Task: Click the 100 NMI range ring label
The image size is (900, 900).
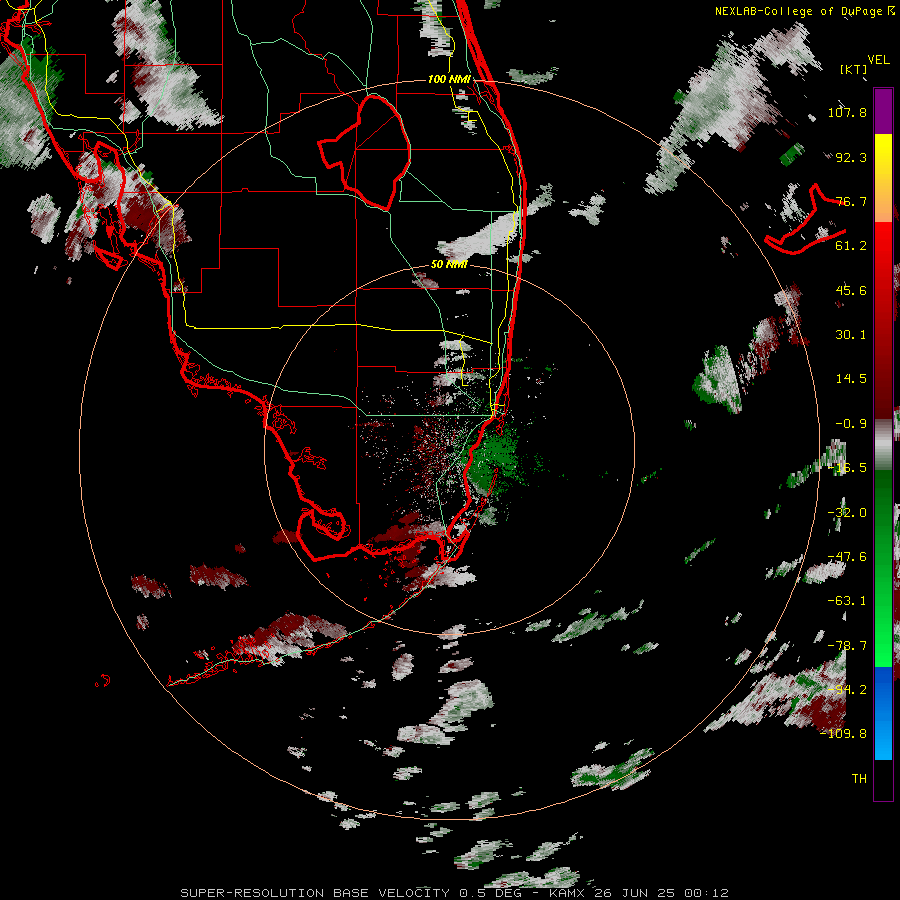Action: point(449,79)
